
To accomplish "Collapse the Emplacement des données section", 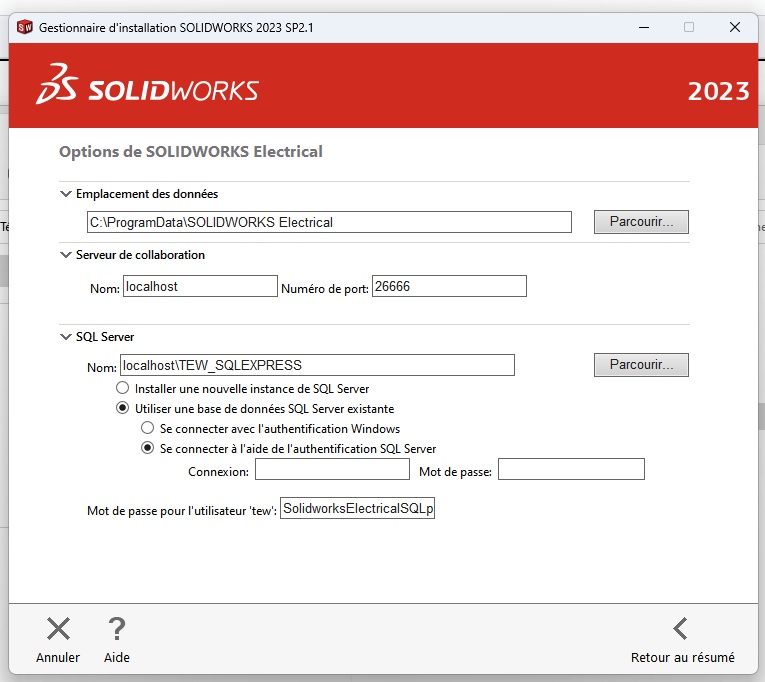I will click(x=65, y=194).
